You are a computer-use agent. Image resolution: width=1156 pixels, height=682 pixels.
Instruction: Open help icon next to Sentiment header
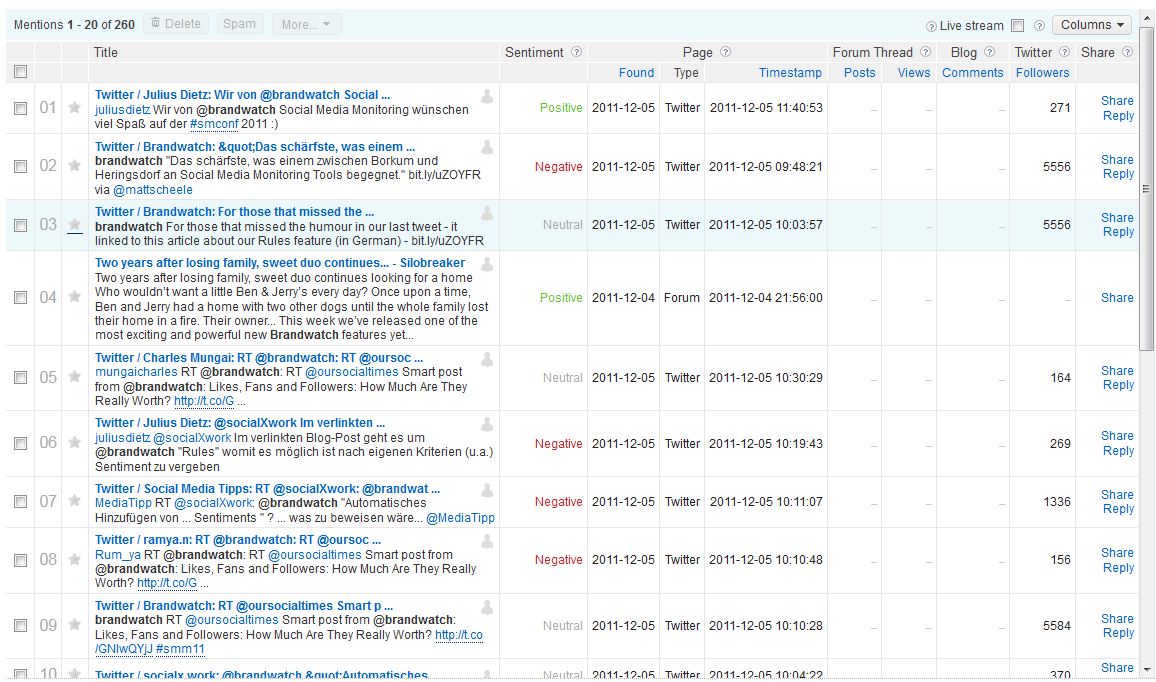coord(576,53)
